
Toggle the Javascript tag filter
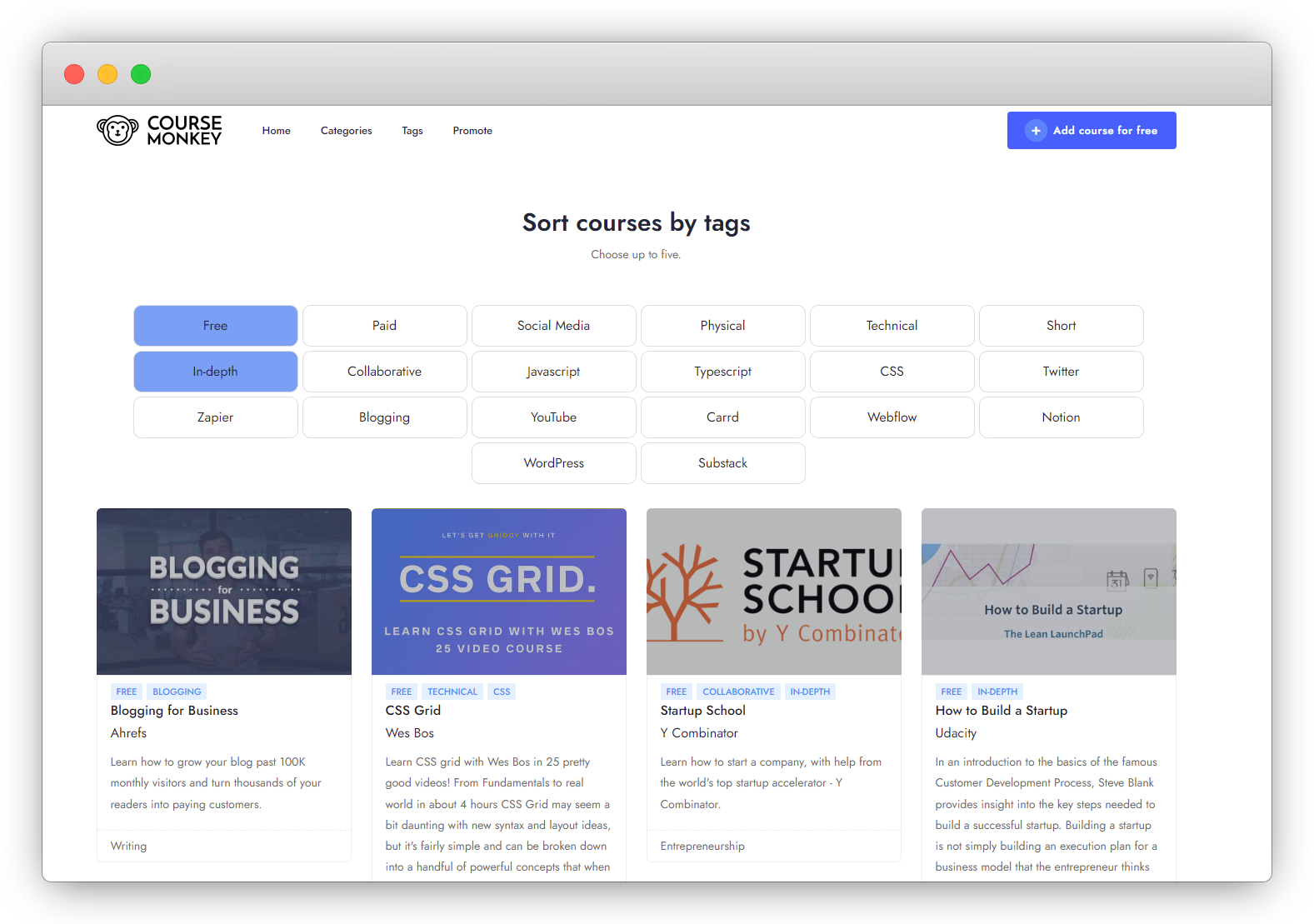(554, 372)
